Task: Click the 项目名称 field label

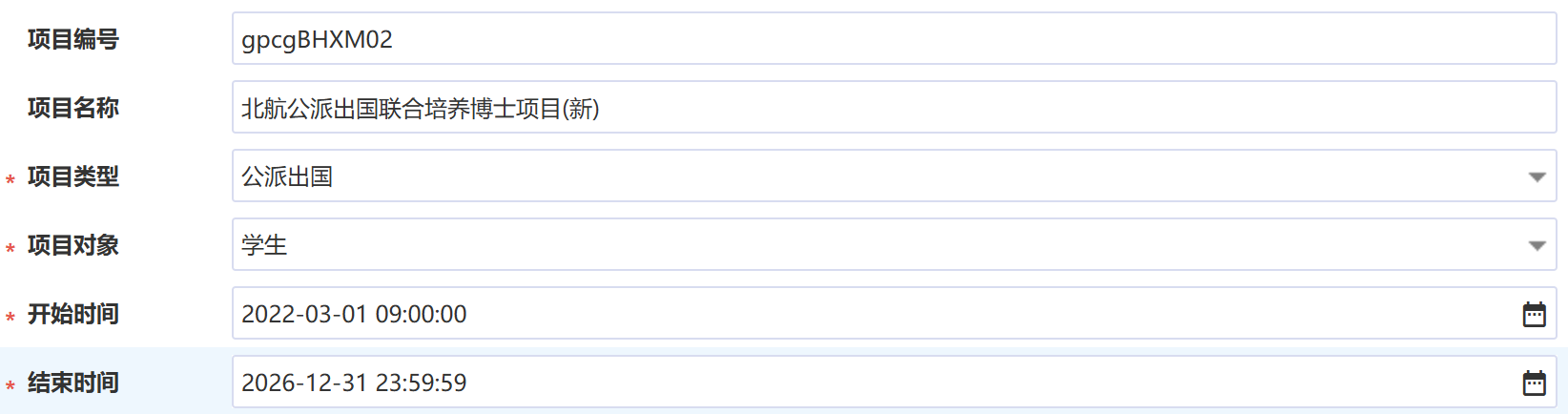Action: coord(73,108)
